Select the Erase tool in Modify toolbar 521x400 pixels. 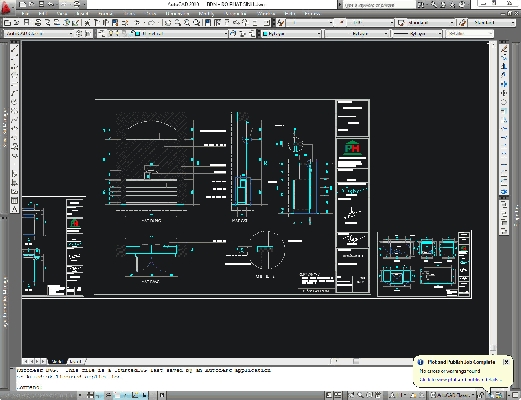504,49
